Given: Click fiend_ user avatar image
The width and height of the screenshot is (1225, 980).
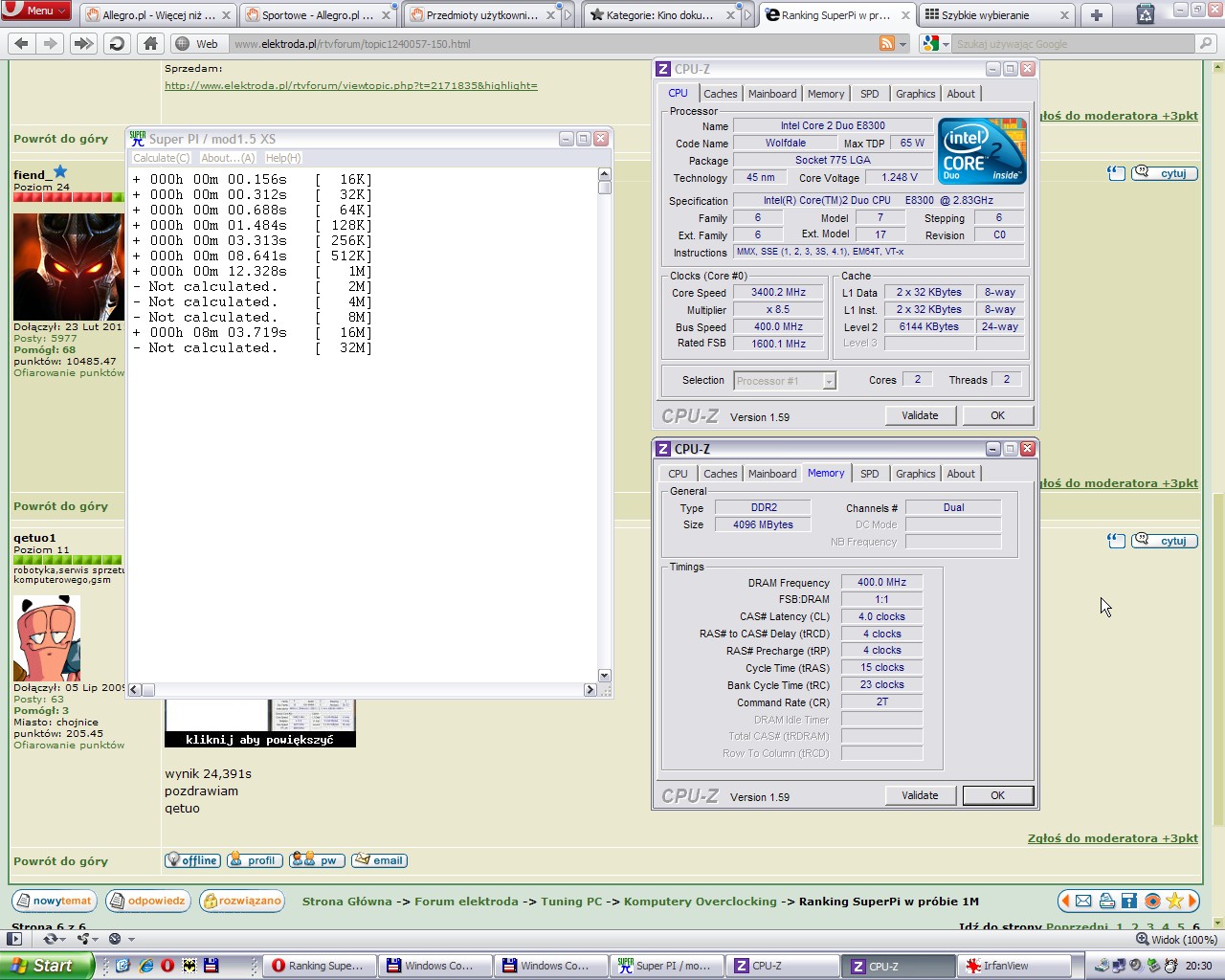Looking at the screenshot, I should tap(68, 266).
